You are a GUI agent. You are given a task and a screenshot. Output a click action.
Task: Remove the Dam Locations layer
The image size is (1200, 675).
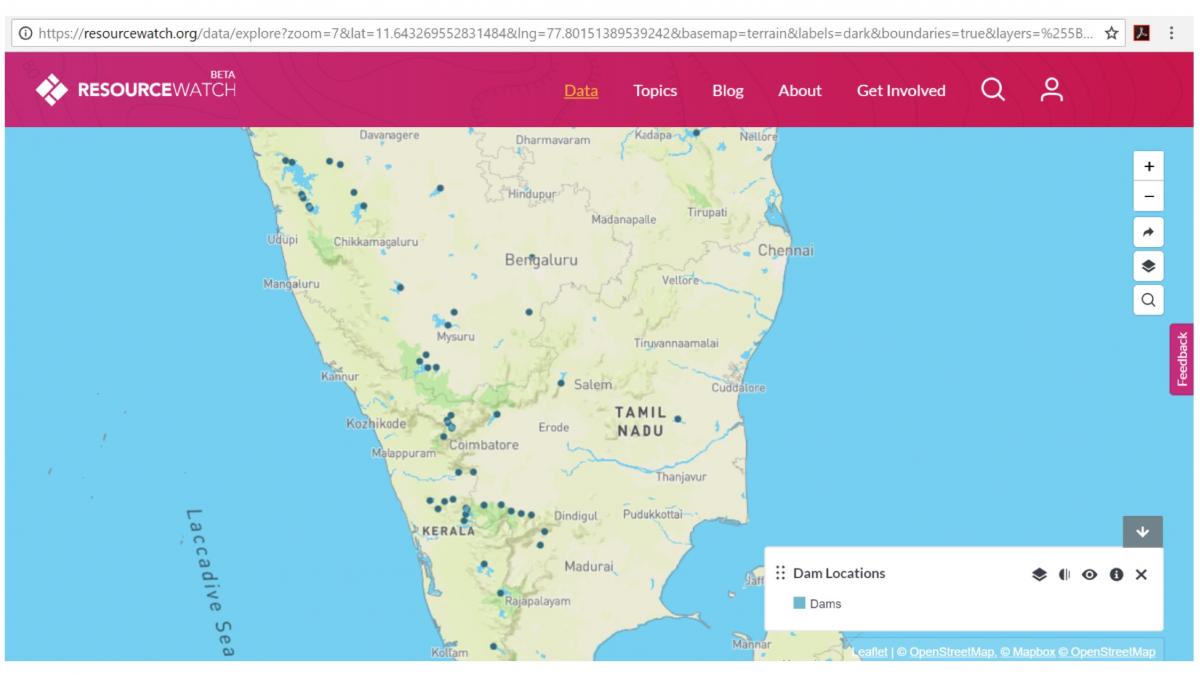point(1141,575)
